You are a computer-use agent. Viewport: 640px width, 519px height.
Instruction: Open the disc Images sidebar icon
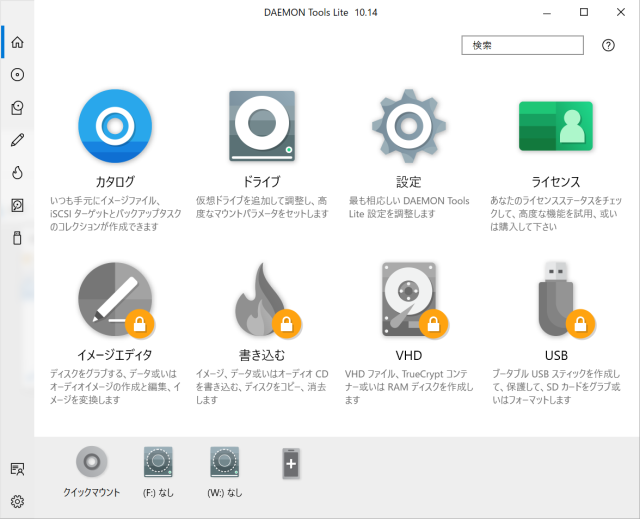click(x=17, y=75)
